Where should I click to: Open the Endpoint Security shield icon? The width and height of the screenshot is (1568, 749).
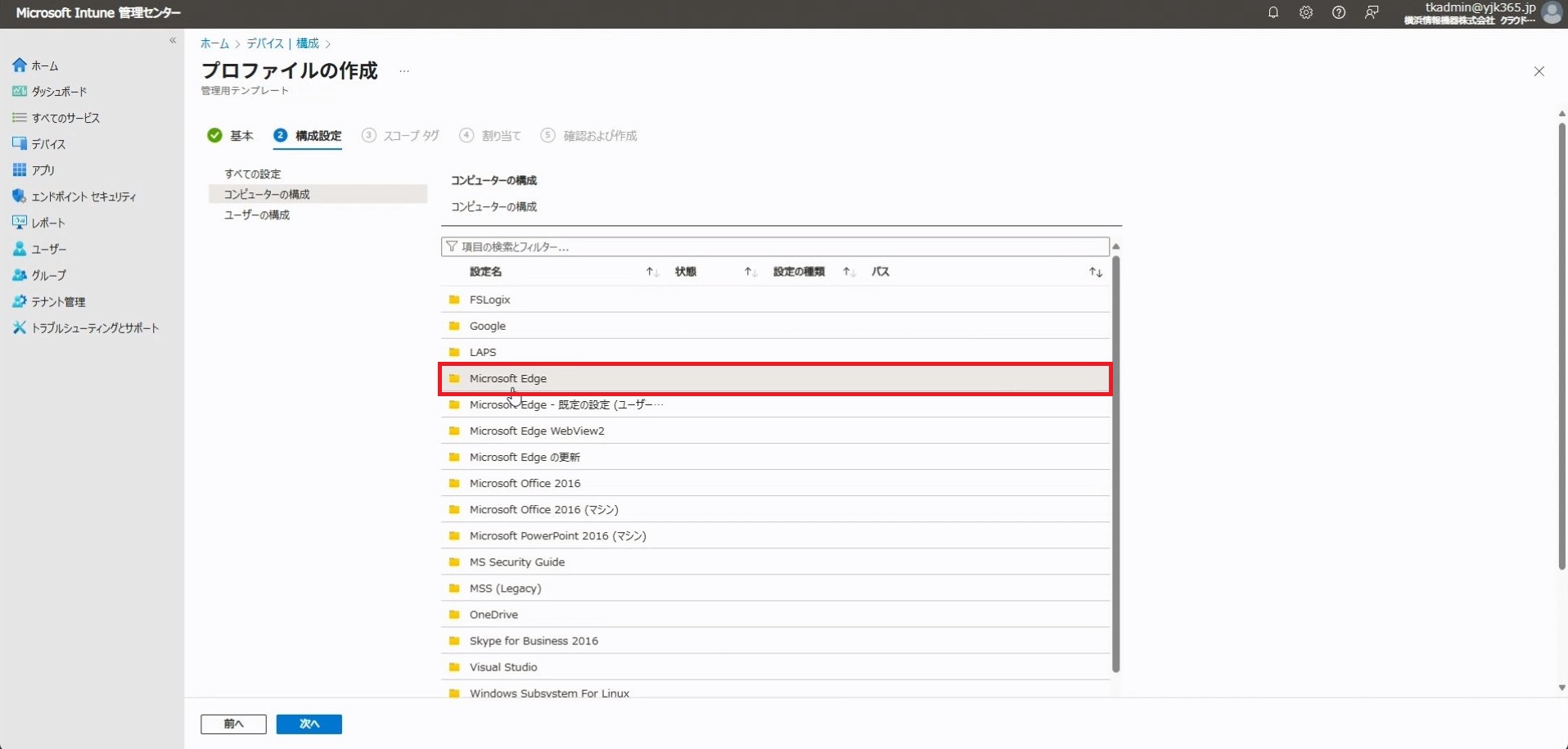(x=20, y=196)
